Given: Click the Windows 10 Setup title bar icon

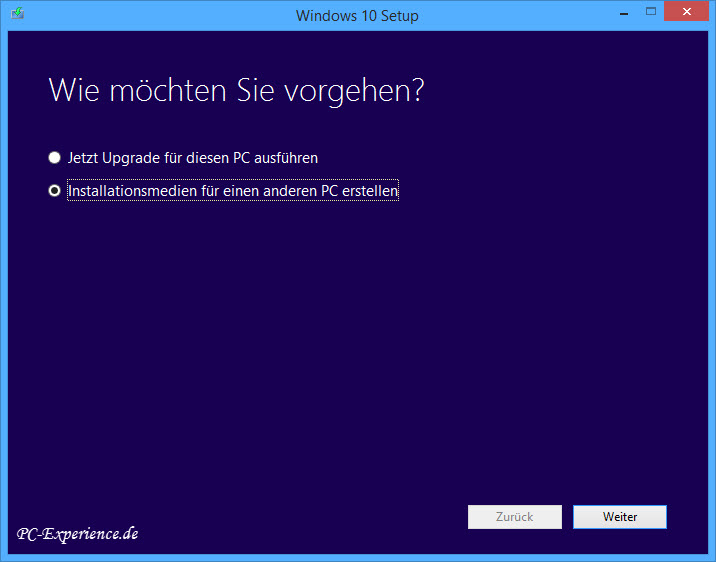Looking at the screenshot, I should pyautogui.click(x=17, y=15).
